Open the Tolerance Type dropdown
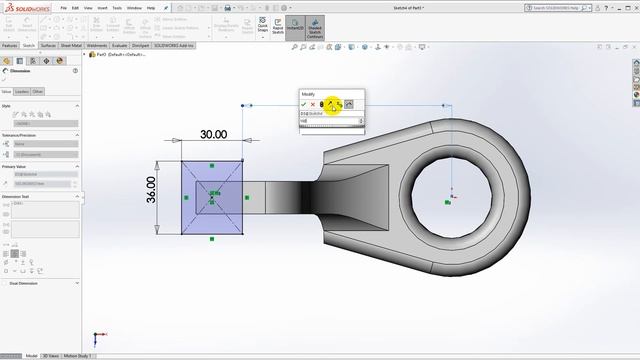This screenshot has height=360, width=640. pos(46,144)
